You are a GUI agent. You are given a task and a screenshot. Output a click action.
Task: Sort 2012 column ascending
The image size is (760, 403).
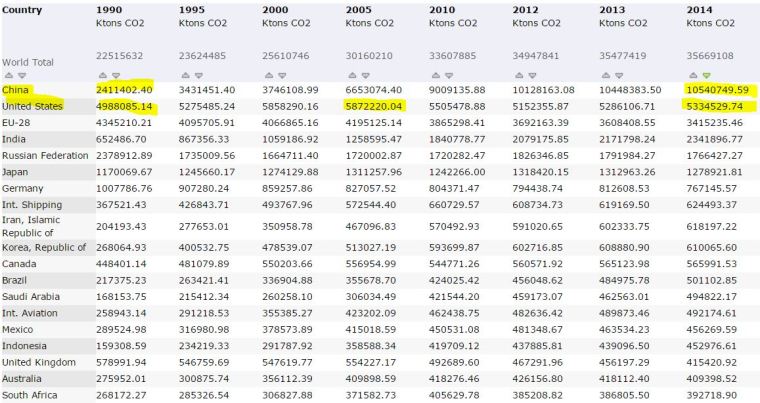519,75
